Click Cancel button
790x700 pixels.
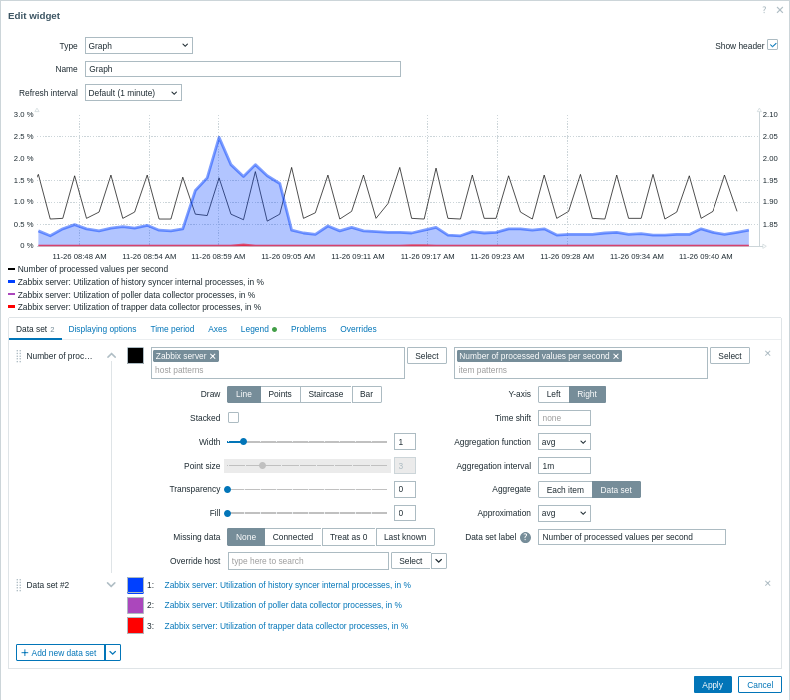760,685
